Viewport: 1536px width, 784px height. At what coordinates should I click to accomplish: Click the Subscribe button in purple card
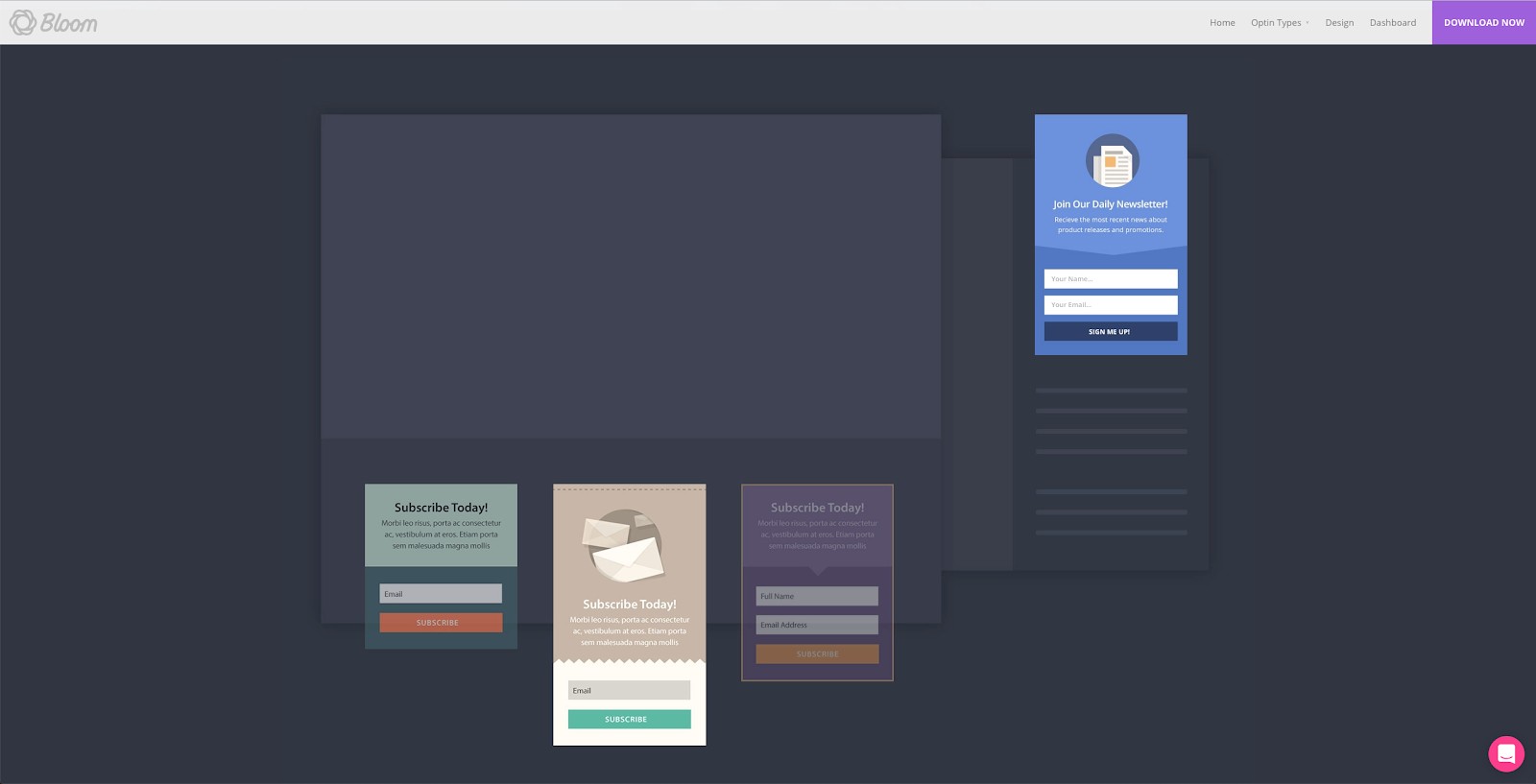pos(817,653)
